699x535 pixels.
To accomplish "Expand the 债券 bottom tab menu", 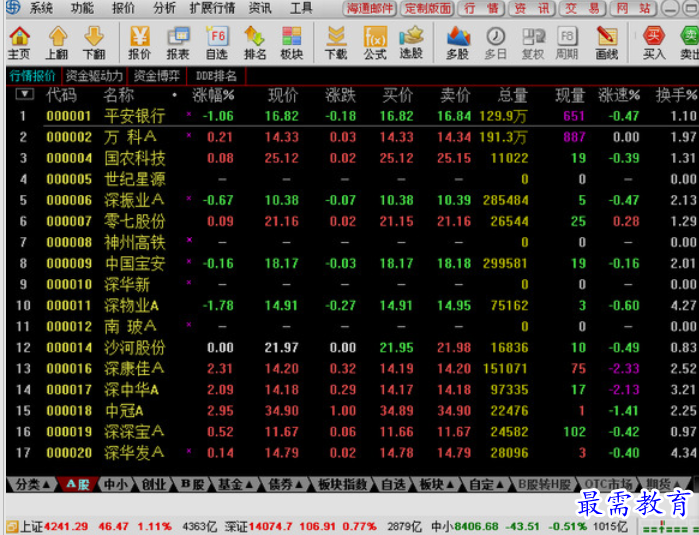I will click(285, 484).
